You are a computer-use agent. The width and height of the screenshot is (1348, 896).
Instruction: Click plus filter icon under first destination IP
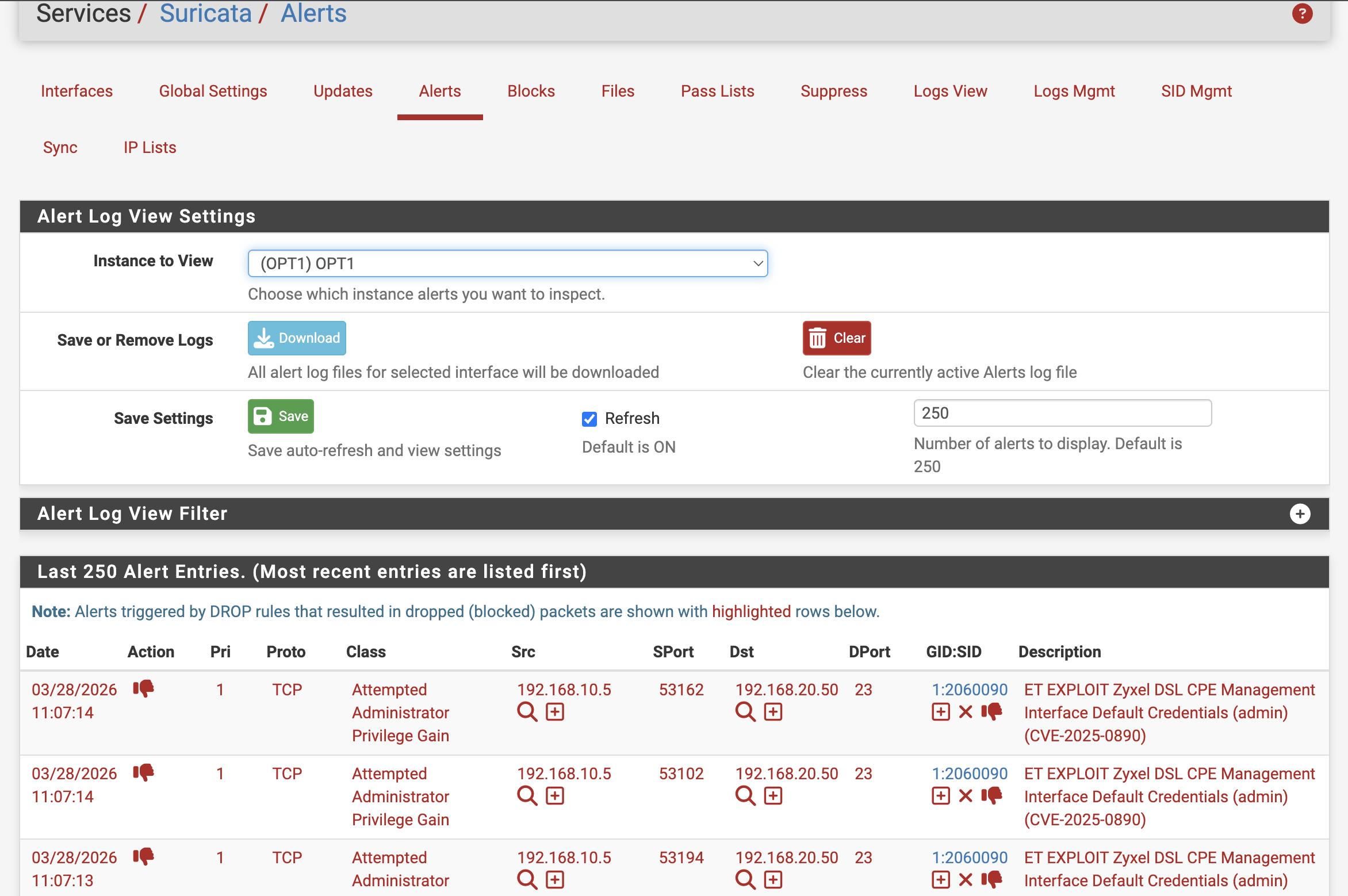tap(773, 712)
